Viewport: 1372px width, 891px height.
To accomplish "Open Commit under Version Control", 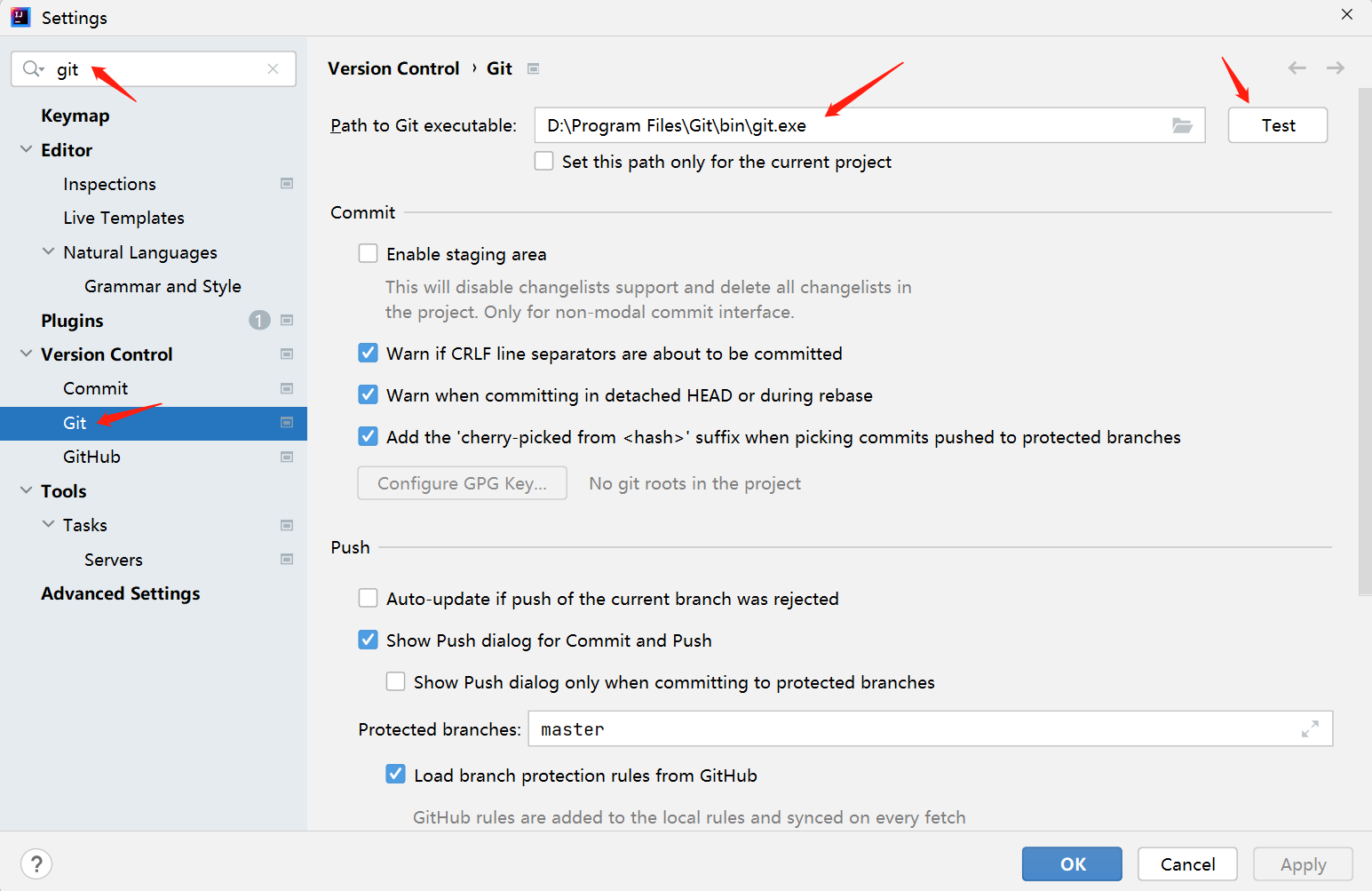I will pyautogui.click(x=95, y=388).
